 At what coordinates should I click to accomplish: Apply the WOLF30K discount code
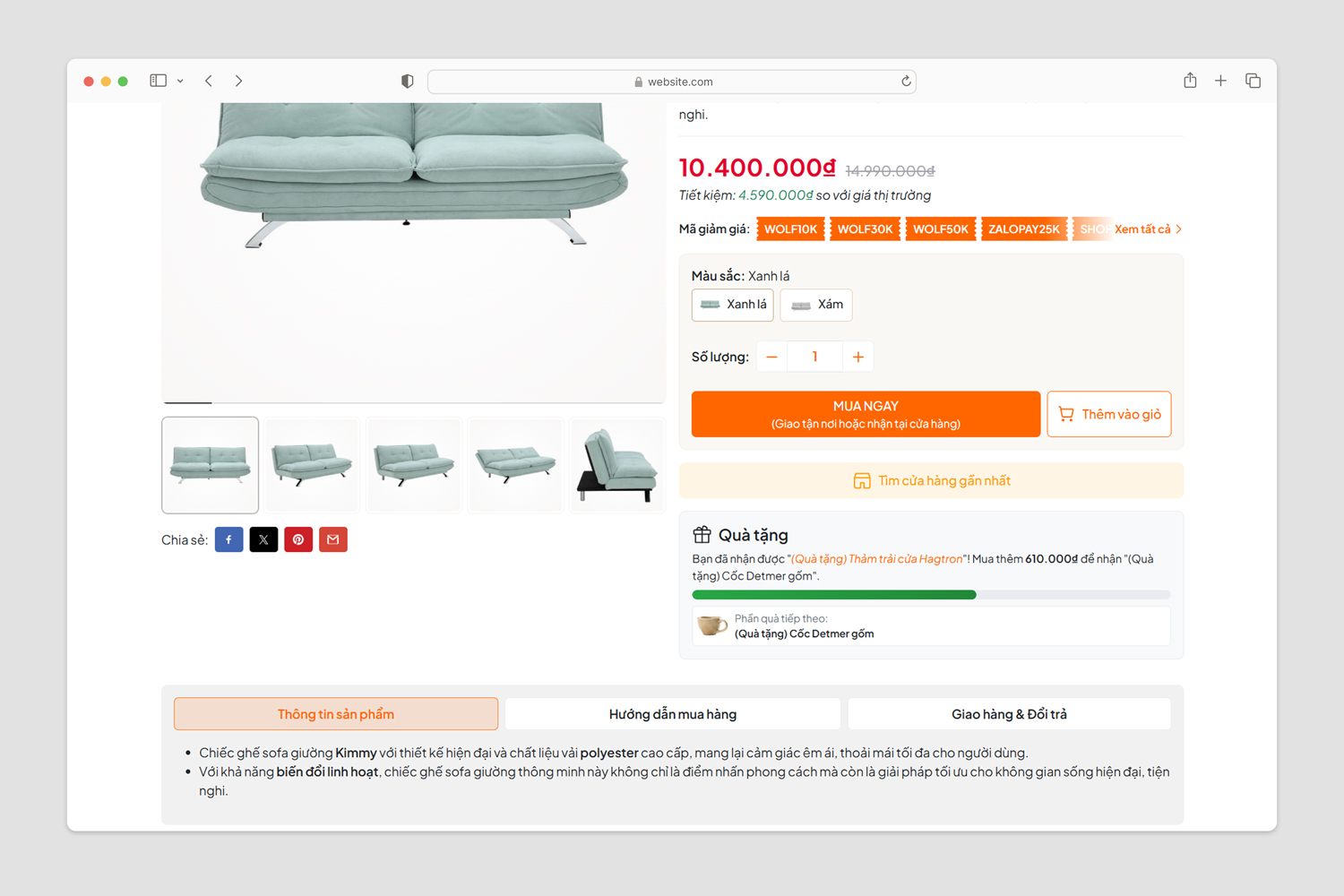(x=865, y=229)
